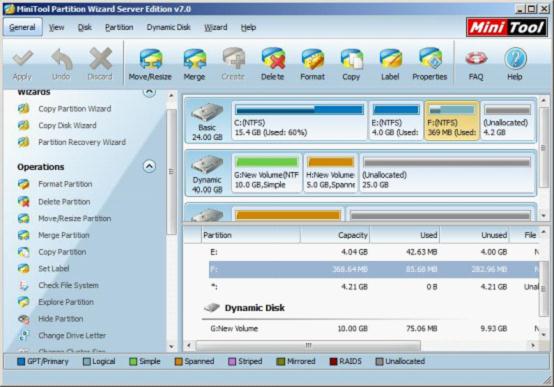Select the *: 4.21 GB unallocated row
Screen dimensions: 554x387
(374, 287)
